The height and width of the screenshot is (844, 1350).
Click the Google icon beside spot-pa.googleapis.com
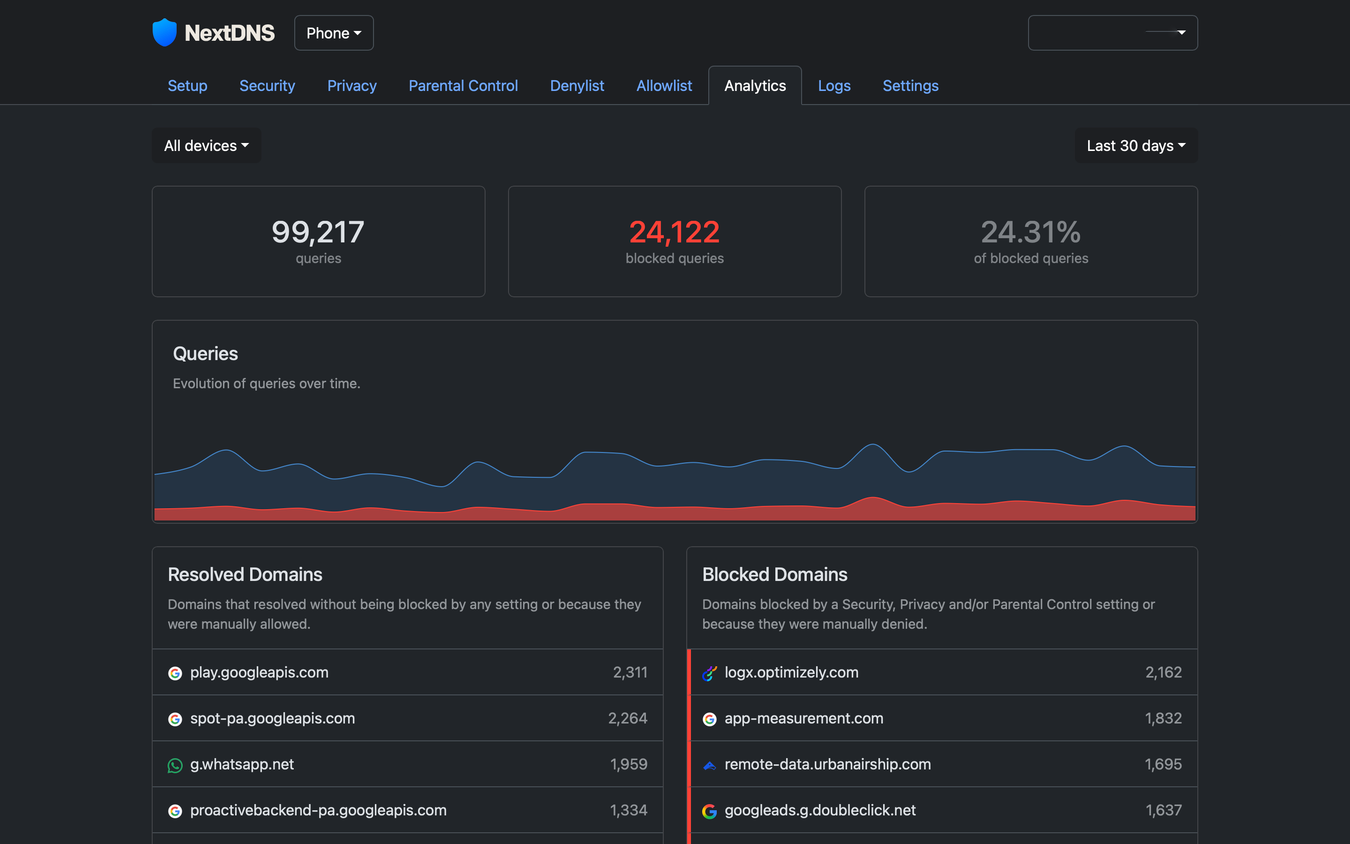[x=175, y=719]
